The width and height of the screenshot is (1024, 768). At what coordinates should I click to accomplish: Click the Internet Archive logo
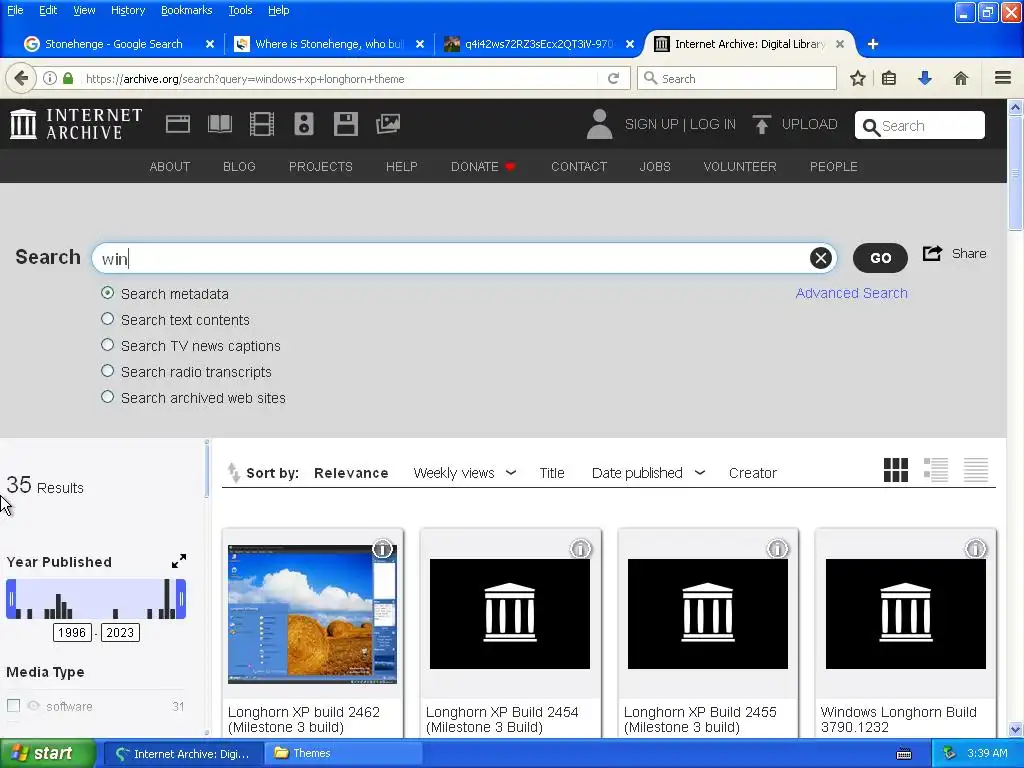pos(76,124)
